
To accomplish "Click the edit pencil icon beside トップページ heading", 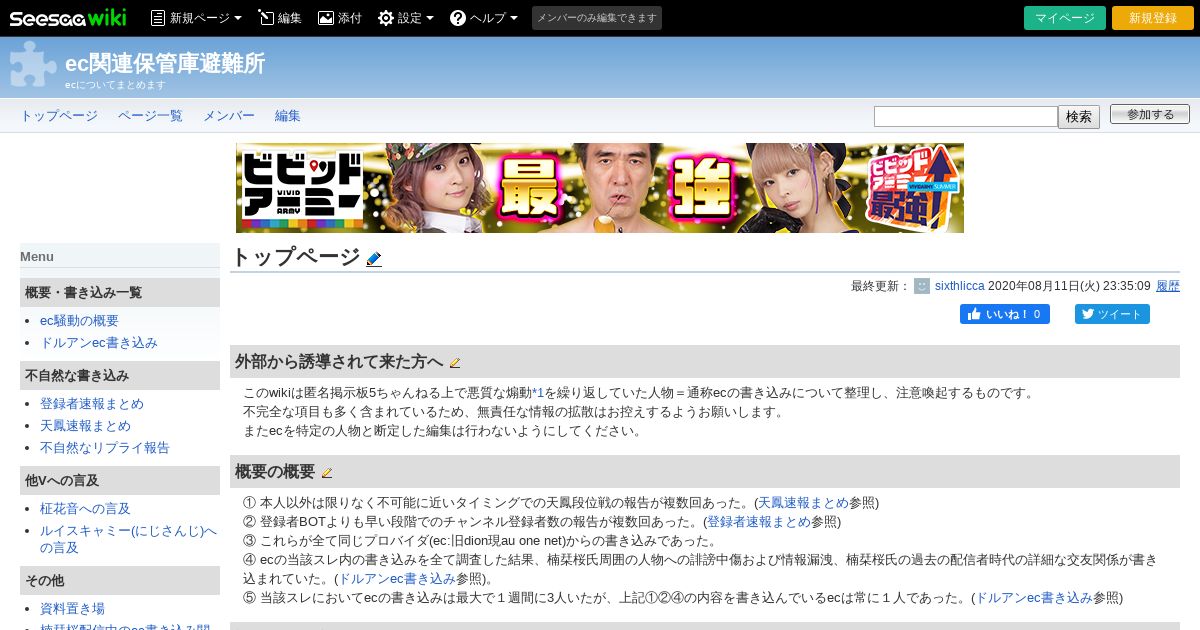I will [x=374, y=259].
